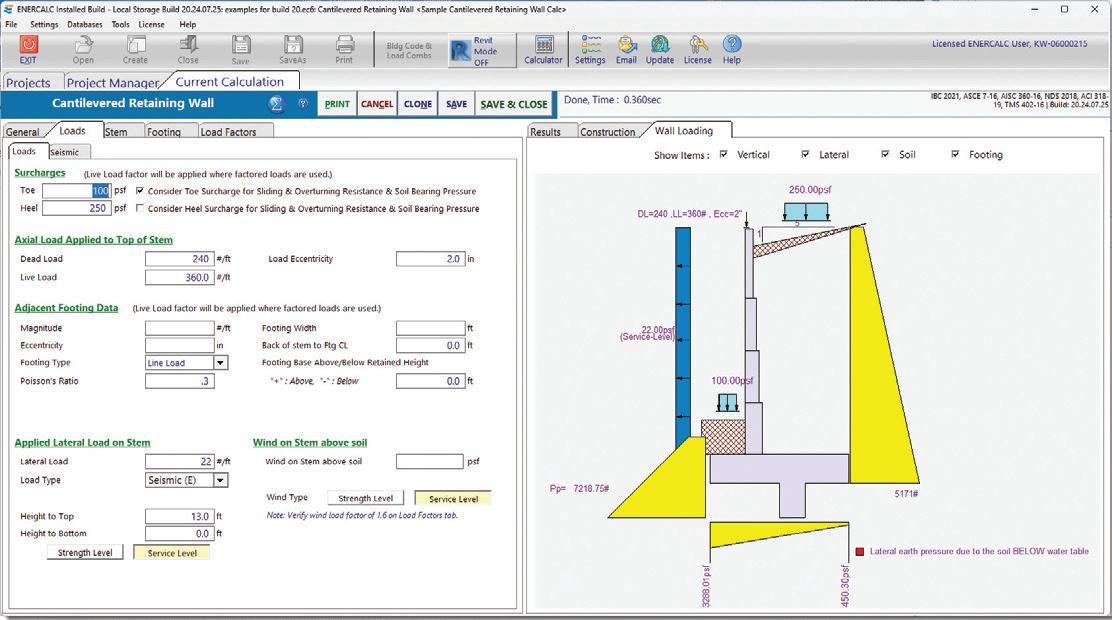Open the Help menu in menu bar
Viewport: 1112px width, 620px height.
point(187,24)
